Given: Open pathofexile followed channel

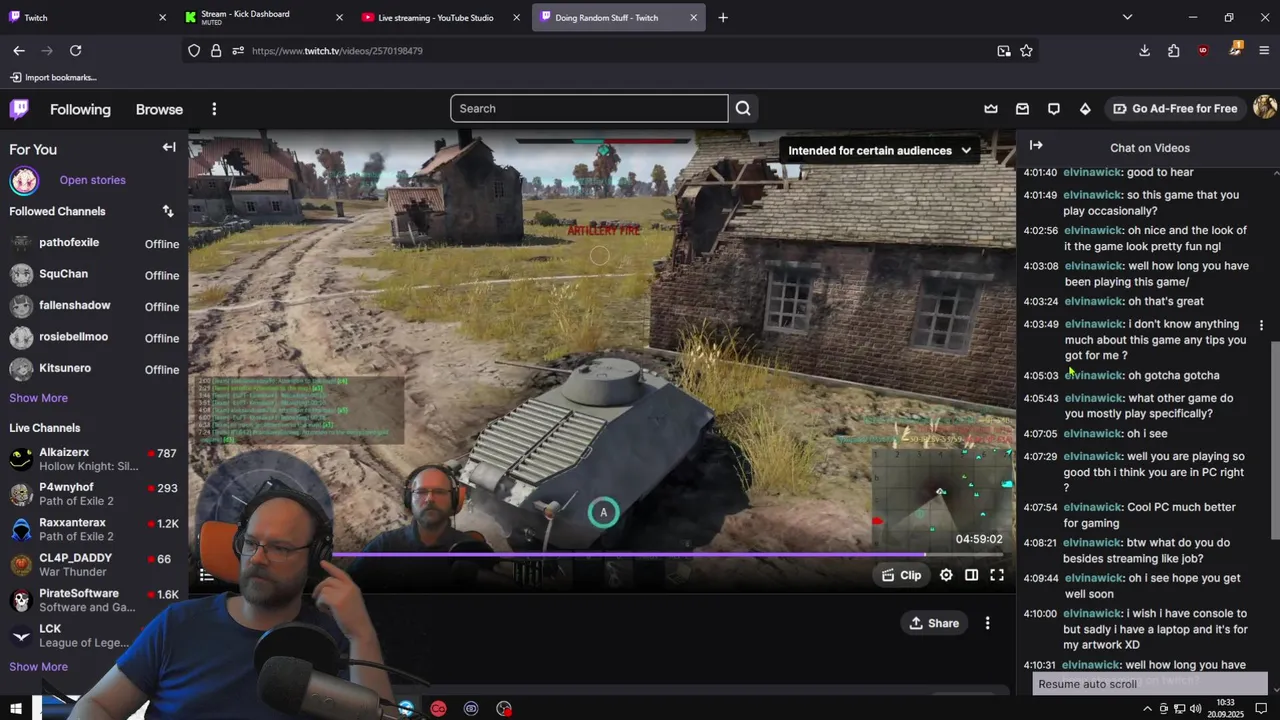Looking at the screenshot, I should pyautogui.click(x=94, y=243).
